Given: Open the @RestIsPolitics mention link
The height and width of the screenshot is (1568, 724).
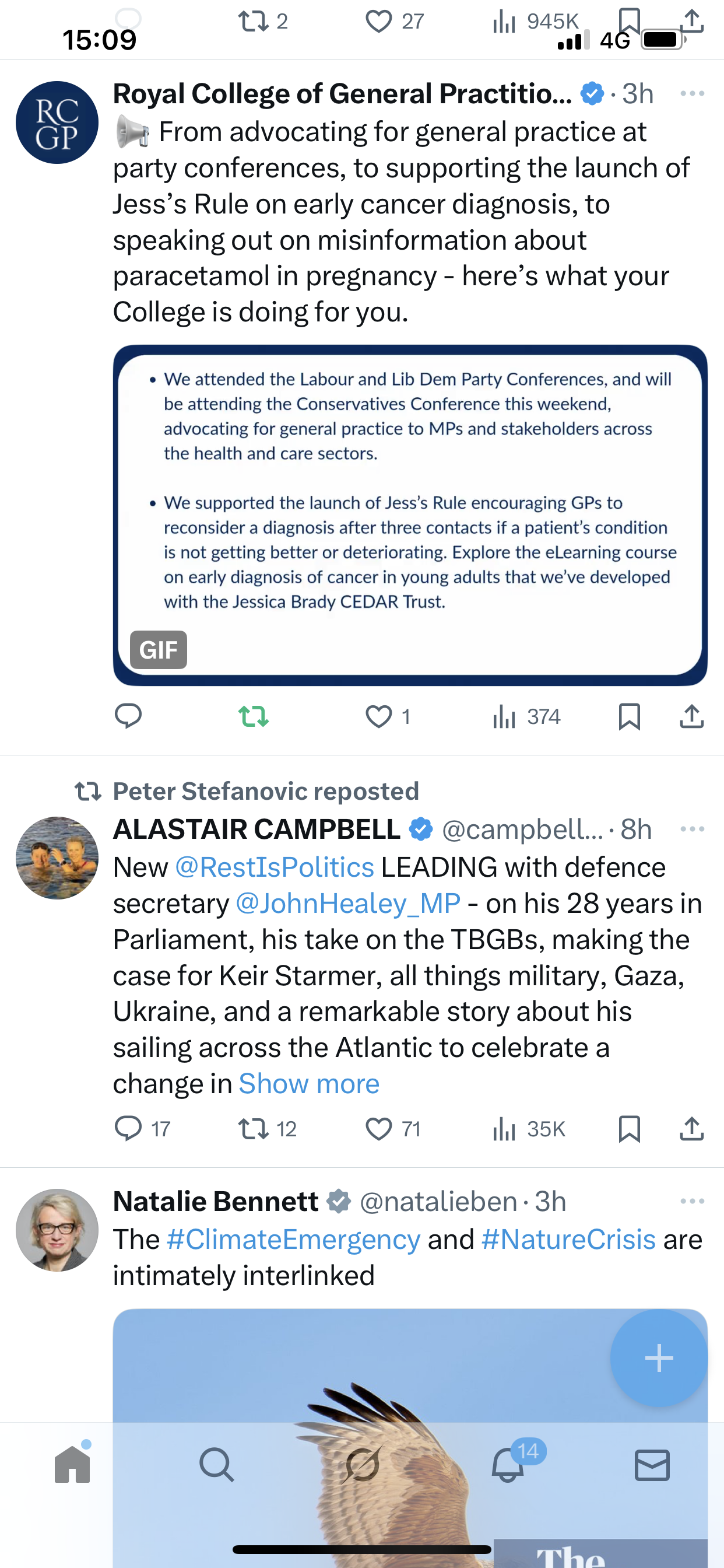Looking at the screenshot, I should click(275, 867).
